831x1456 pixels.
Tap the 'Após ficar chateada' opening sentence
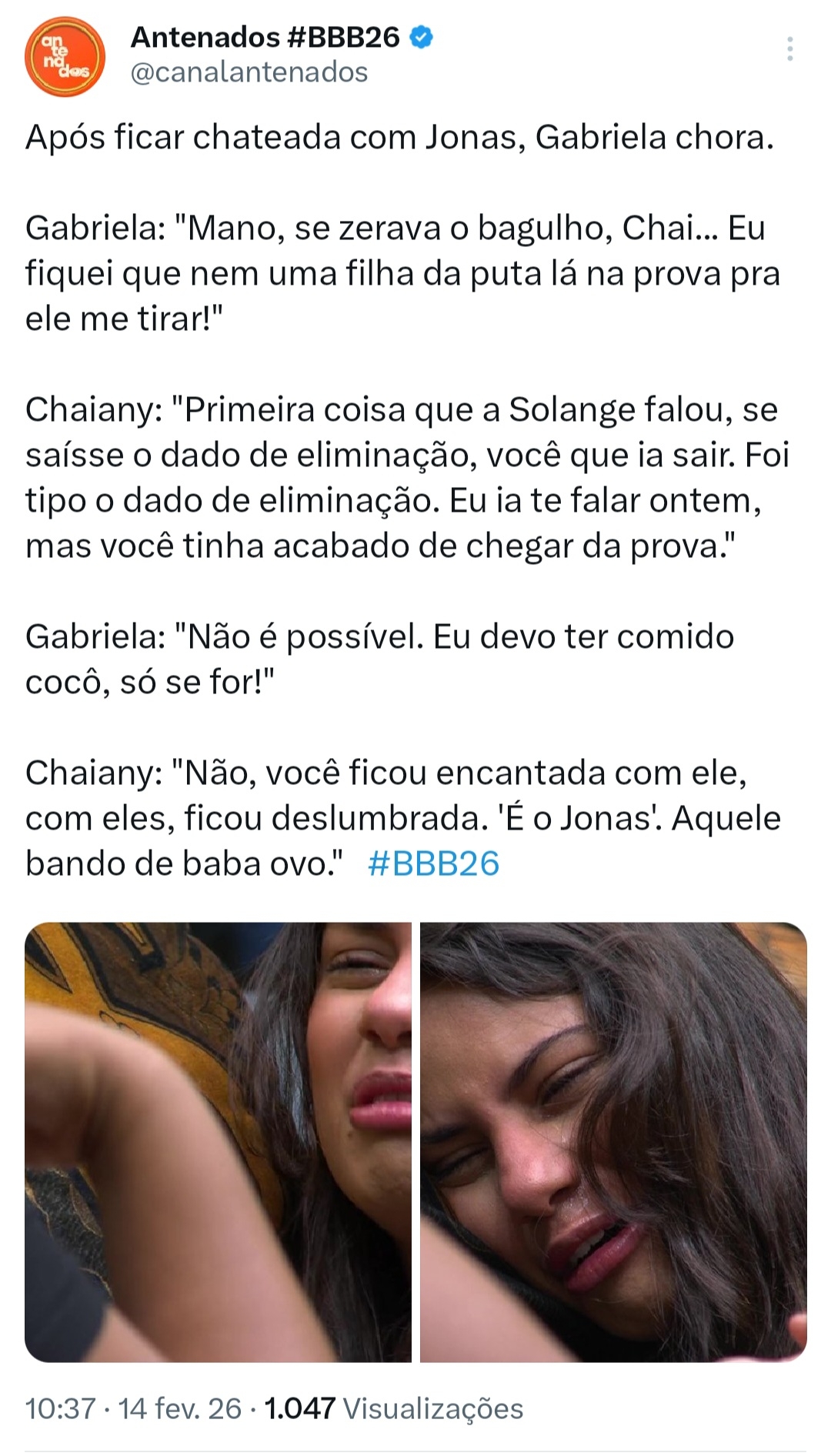click(x=399, y=138)
